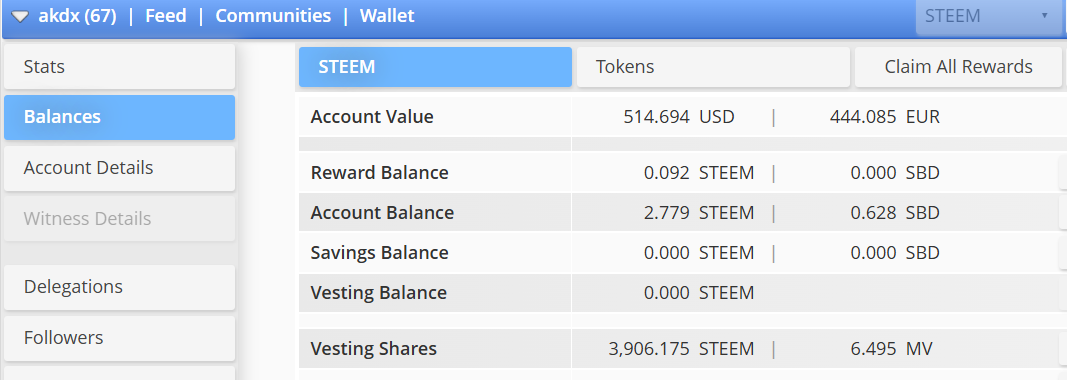Select the Reward Balance row label
The width and height of the screenshot is (1067, 380).
[x=380, y=173]
